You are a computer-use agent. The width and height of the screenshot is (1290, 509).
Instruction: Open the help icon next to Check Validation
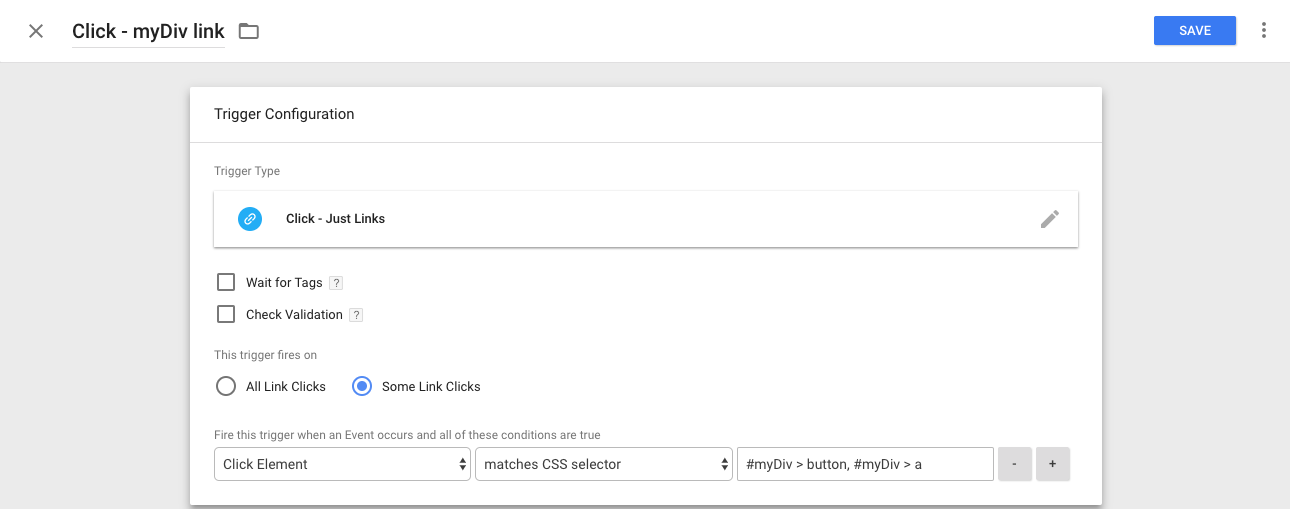(356, 315)
